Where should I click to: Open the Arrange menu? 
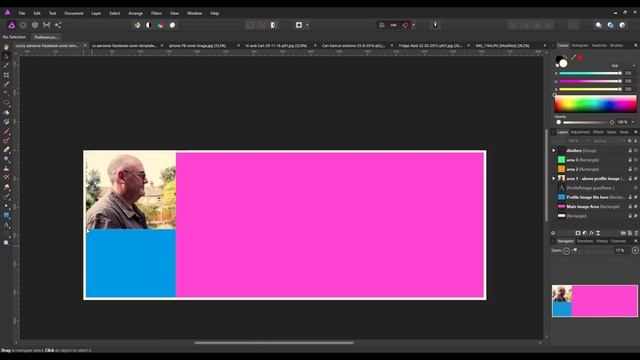pyautogui.click(x=136, y=13)
